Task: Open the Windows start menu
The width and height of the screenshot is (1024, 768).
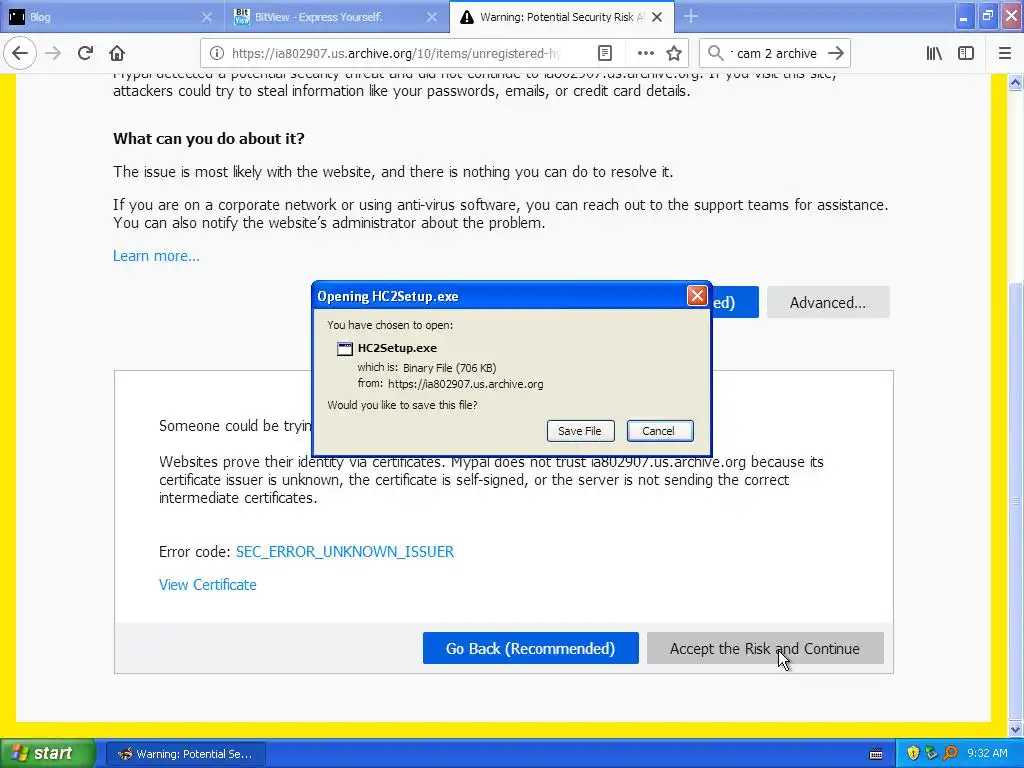Action: click(47, 754)
